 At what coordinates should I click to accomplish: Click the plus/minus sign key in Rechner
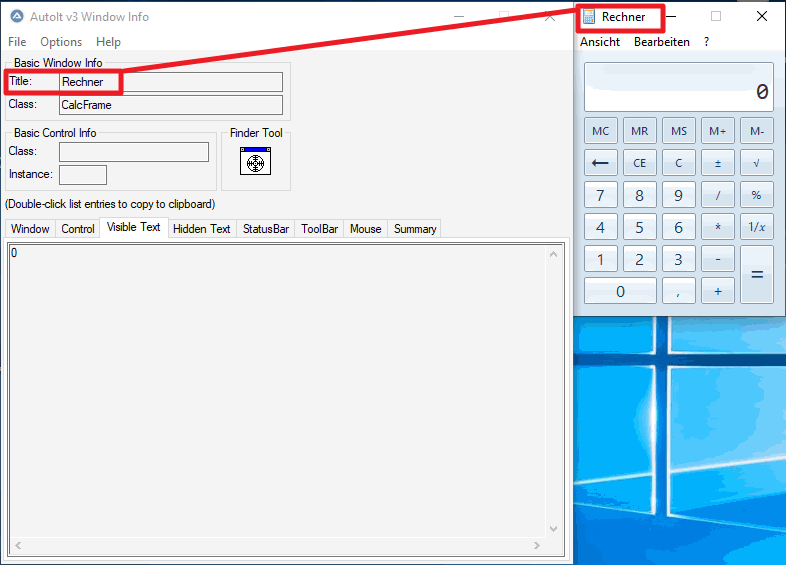click(718, 163)
